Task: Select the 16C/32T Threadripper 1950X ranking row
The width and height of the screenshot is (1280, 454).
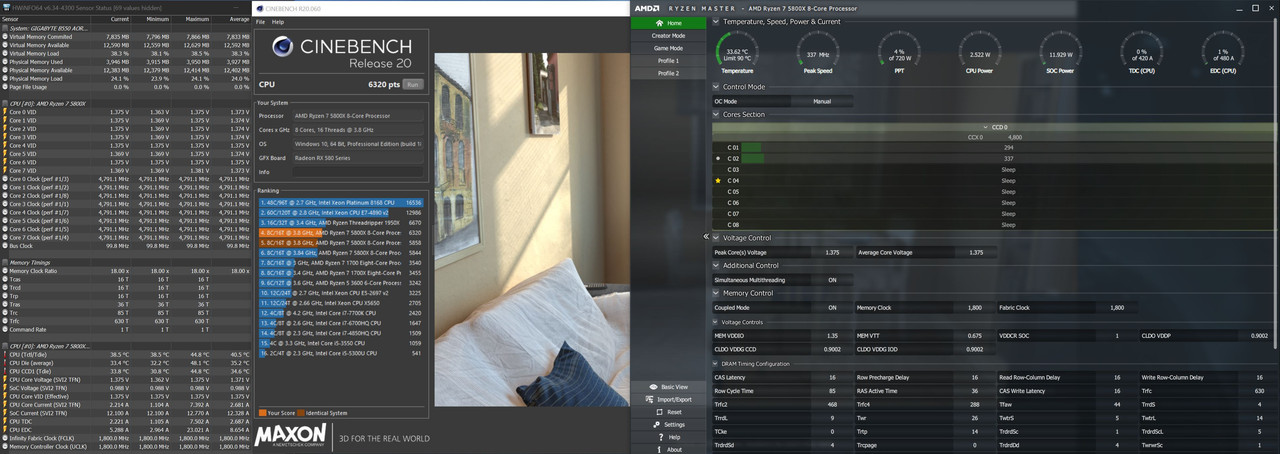Action: tap(340, 222)
